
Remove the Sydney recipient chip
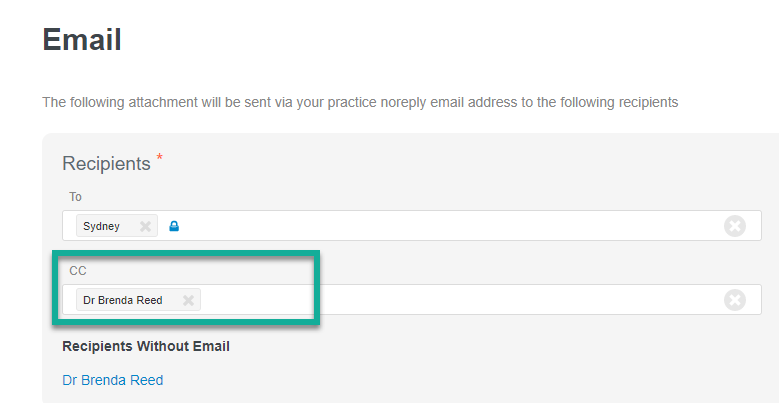pyautogui.click(x=145, y=227)
